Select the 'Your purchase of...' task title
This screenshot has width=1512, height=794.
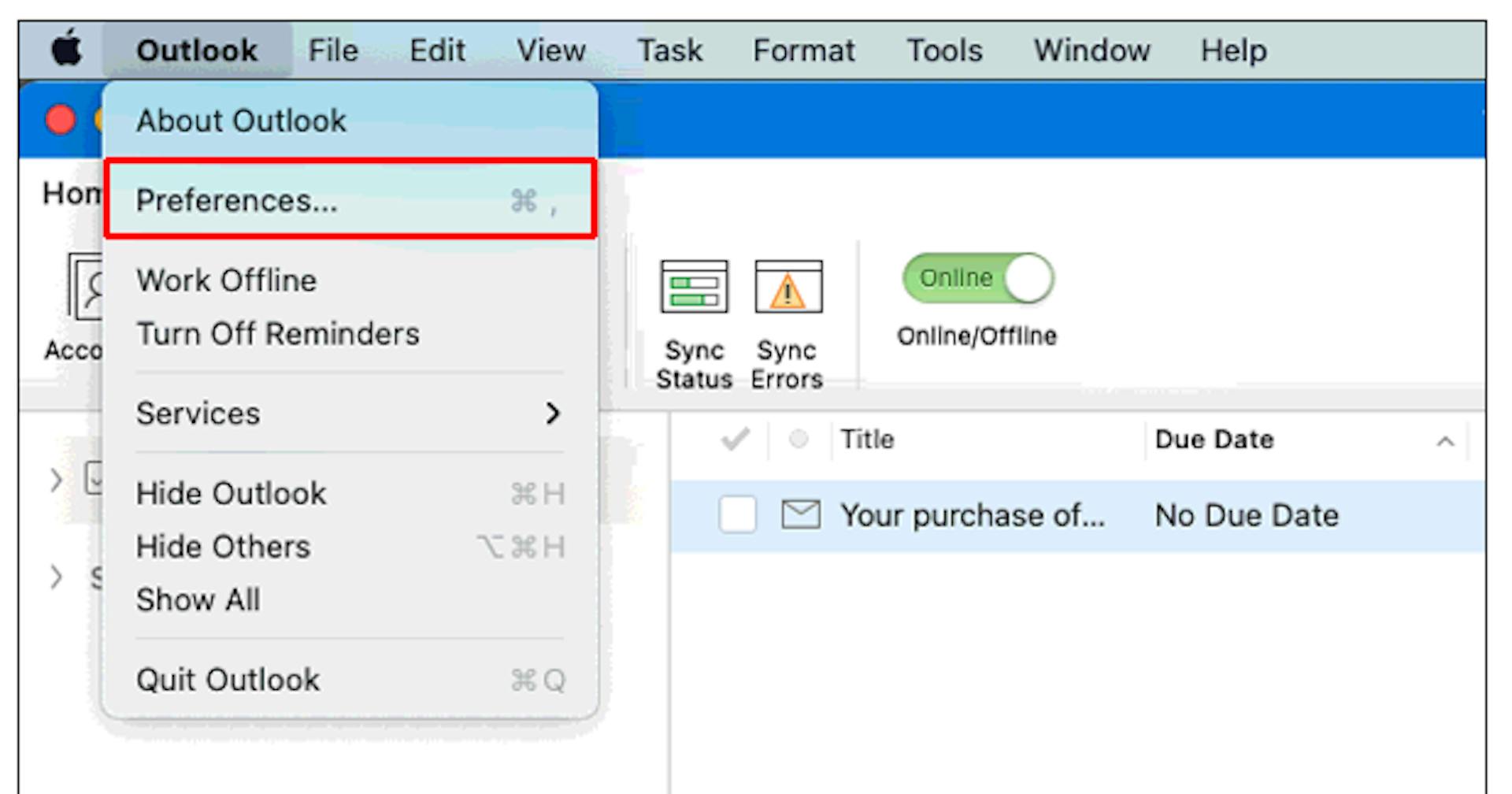[x=973, y=515]
